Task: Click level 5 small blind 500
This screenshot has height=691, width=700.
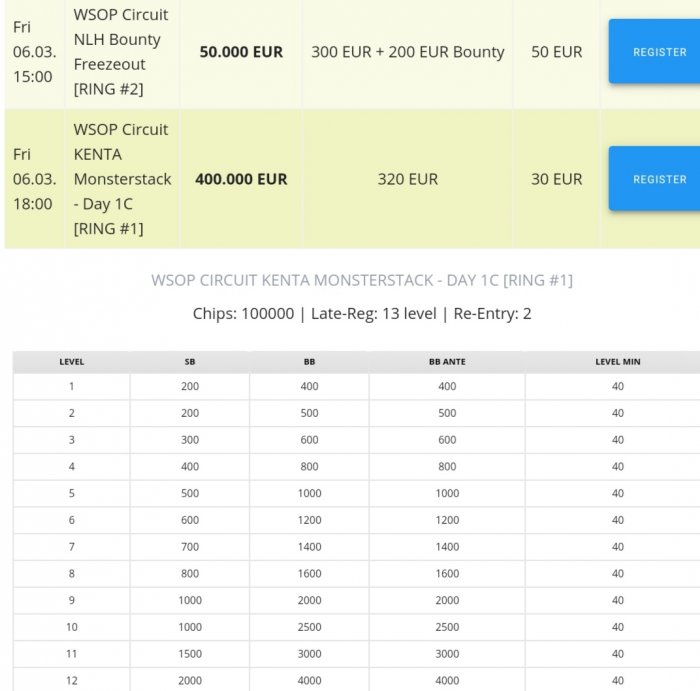Action: [190, 494]
